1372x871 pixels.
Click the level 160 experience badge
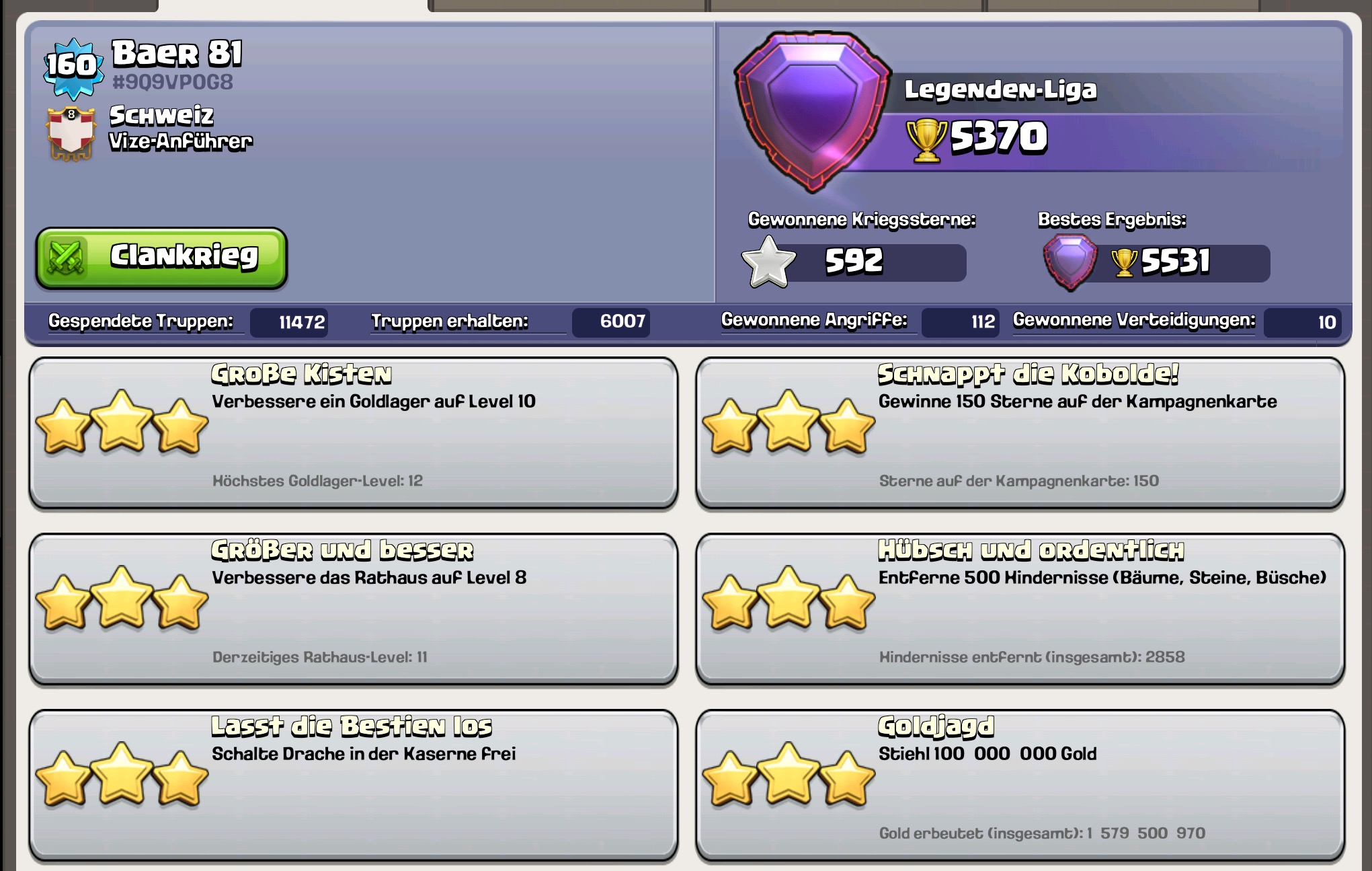click(73, 66)
